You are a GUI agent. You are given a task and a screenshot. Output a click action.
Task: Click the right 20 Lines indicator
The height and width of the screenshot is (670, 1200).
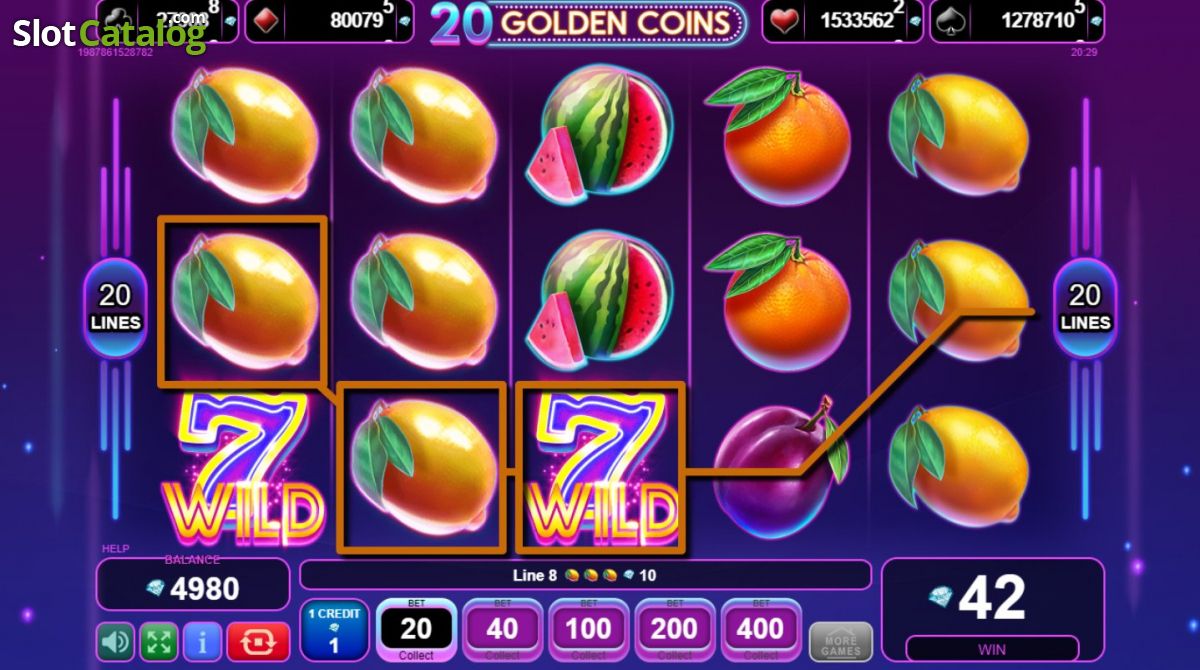[x=1085, y=307]
